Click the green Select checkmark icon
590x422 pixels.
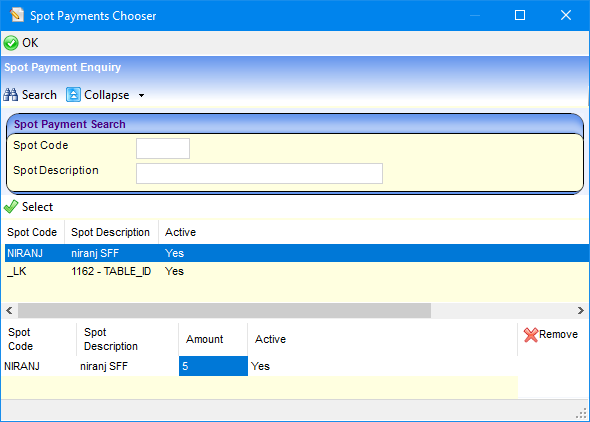(x=11, y=206)
